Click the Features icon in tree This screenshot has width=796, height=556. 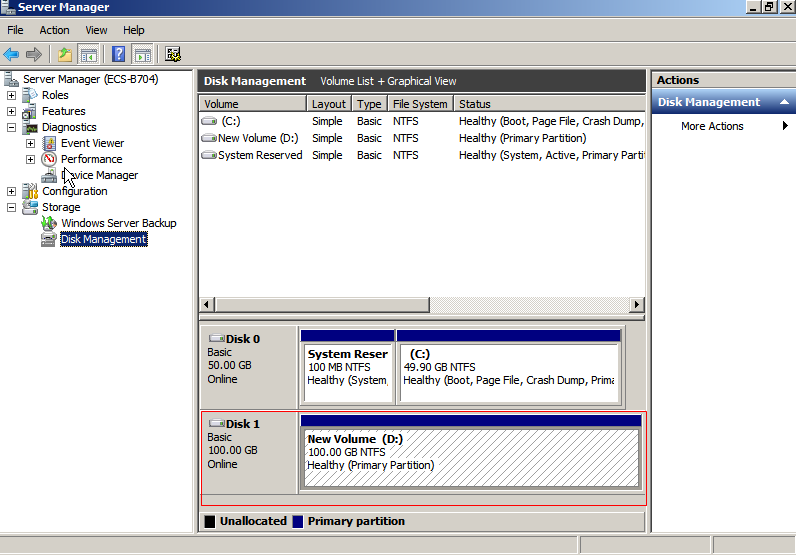30,111
